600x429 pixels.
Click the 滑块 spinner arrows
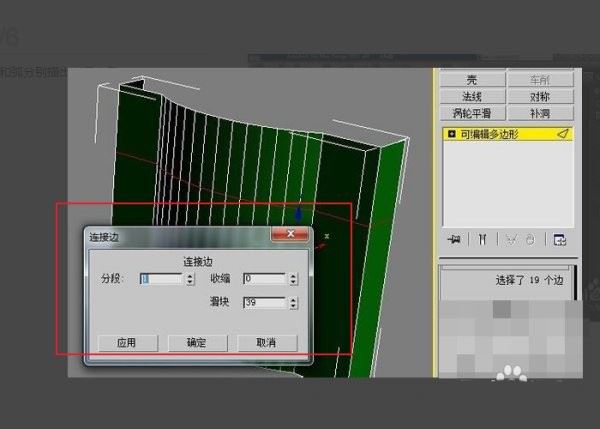click(x=293, y=301)
